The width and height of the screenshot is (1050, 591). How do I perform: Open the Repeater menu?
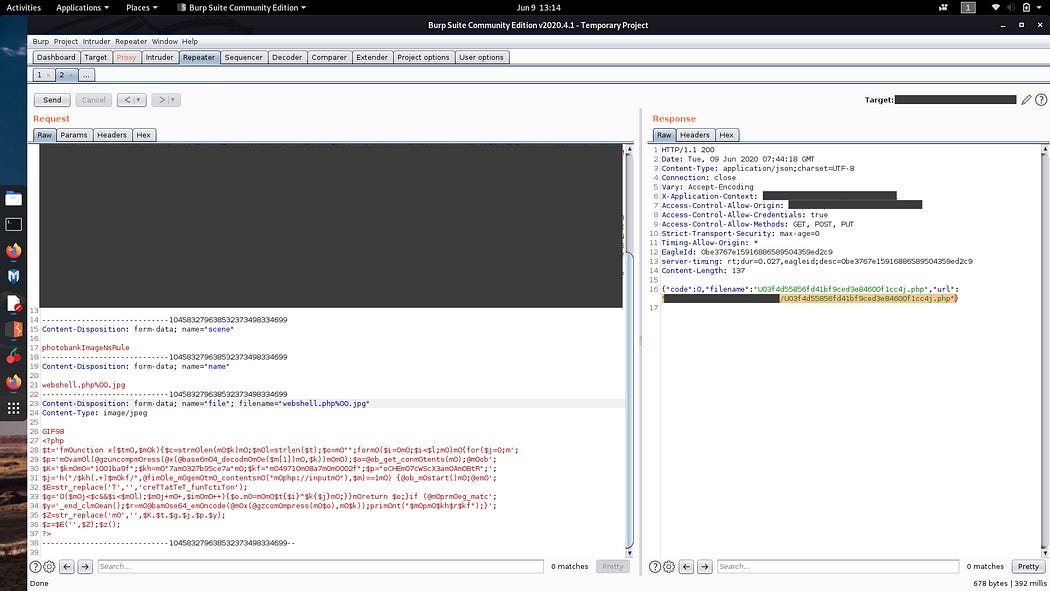131,41
